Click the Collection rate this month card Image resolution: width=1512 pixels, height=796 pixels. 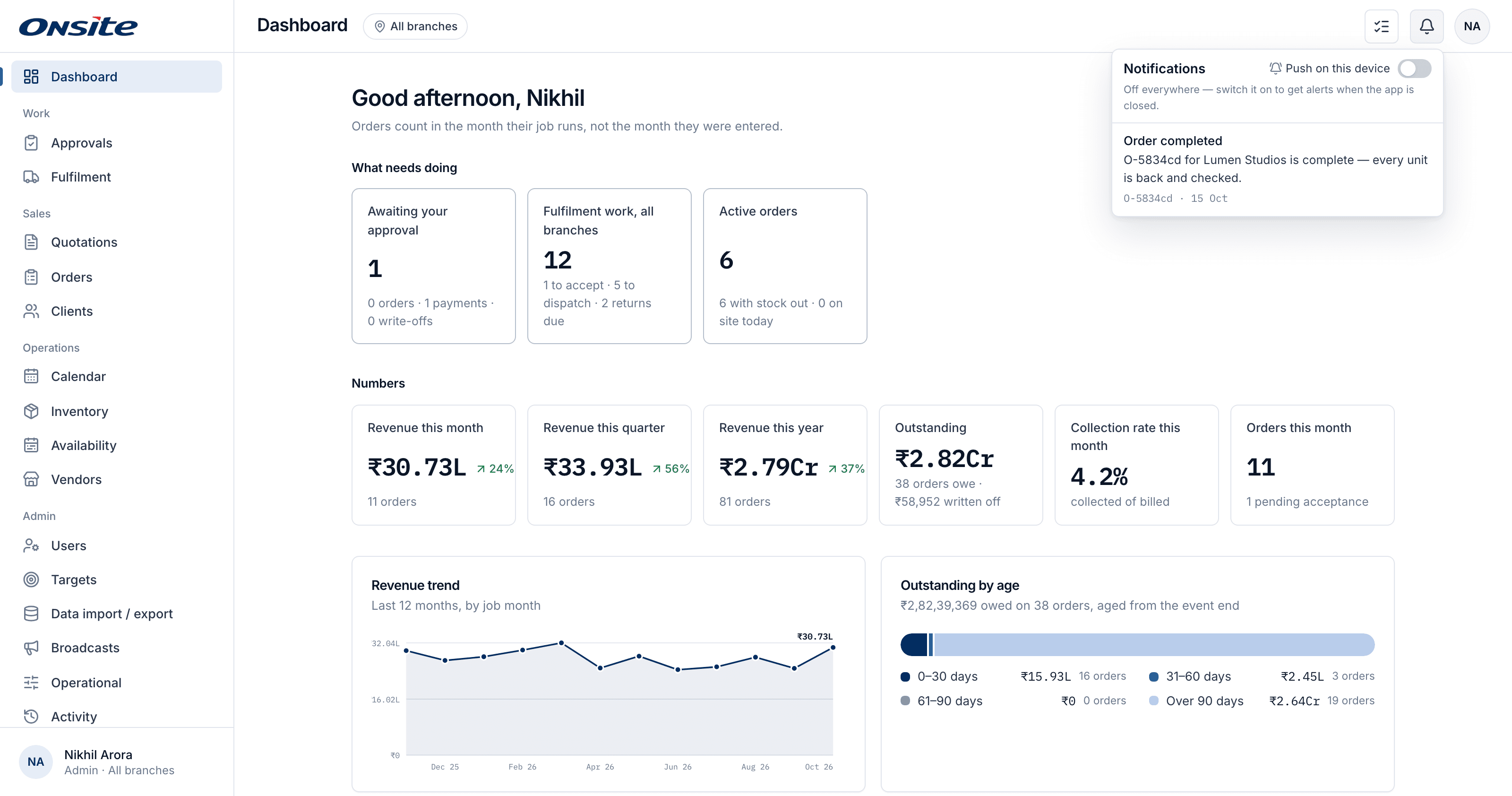(x=1136, y=465)
